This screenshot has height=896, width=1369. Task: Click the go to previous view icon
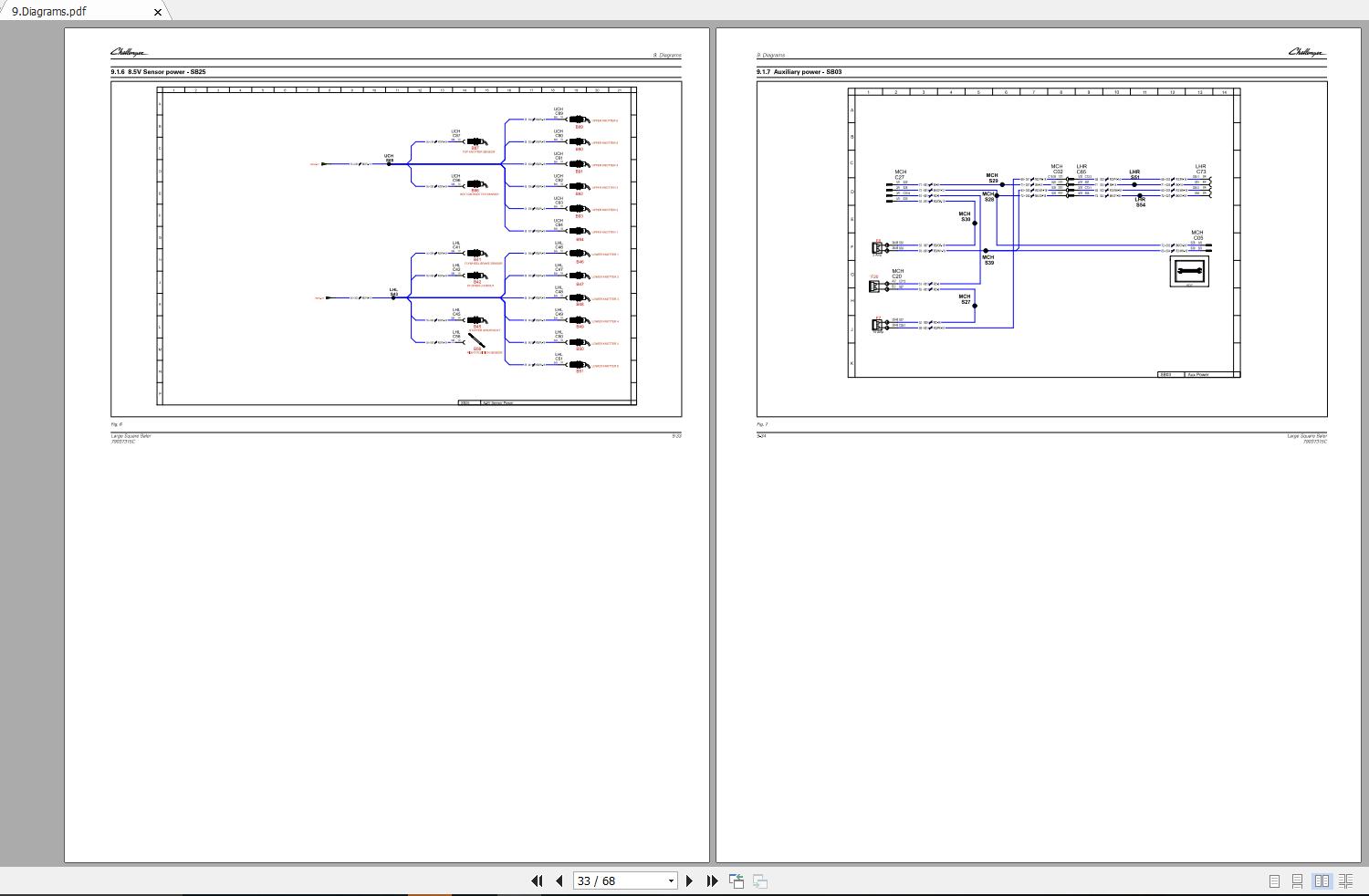click(x=737, y=881)
